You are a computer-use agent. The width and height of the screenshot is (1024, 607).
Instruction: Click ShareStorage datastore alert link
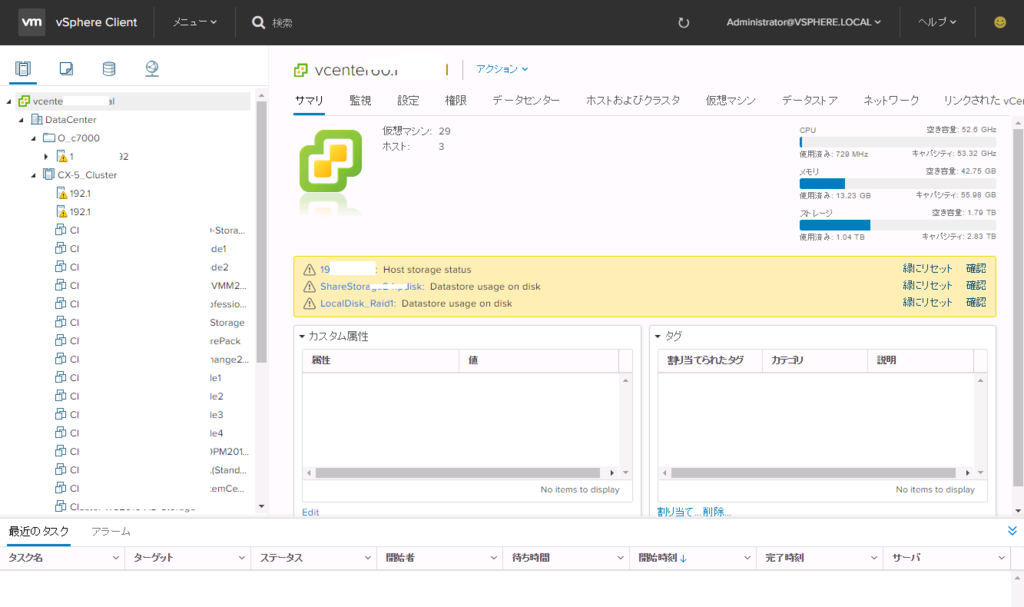372,286
